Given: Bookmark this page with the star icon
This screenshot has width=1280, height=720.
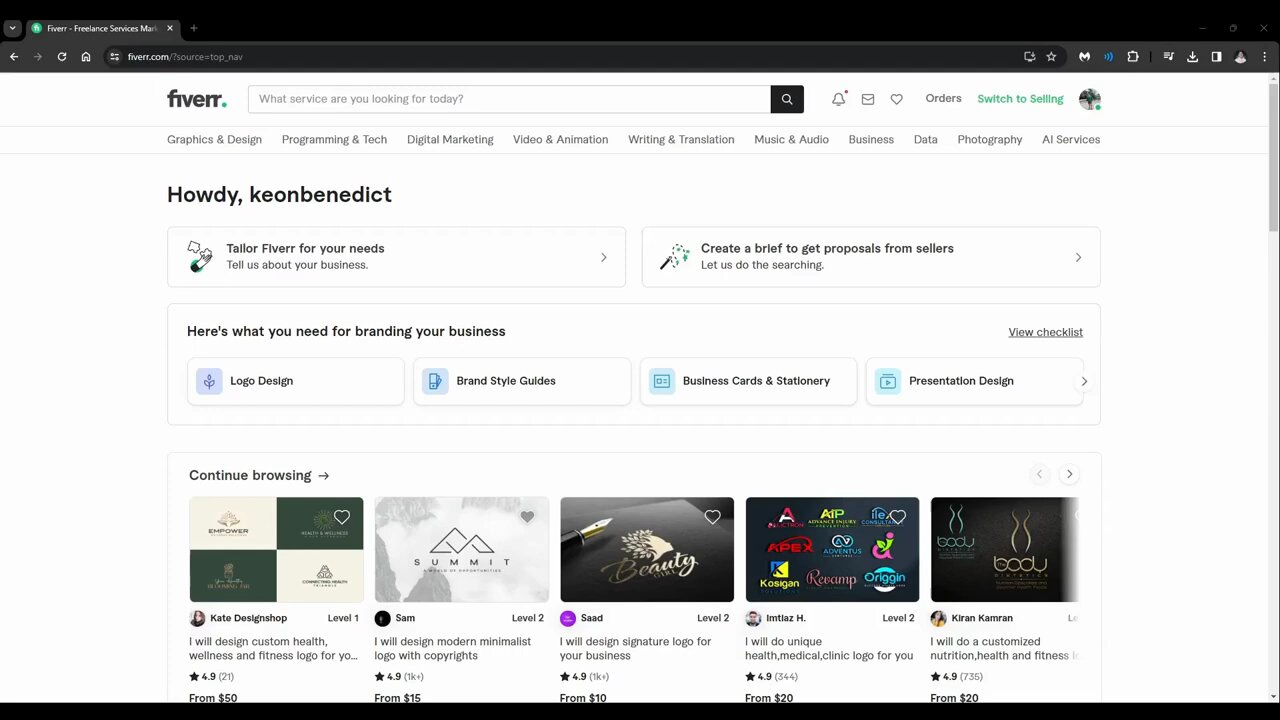Looking at the screenshot, I should click(1051, 57).
